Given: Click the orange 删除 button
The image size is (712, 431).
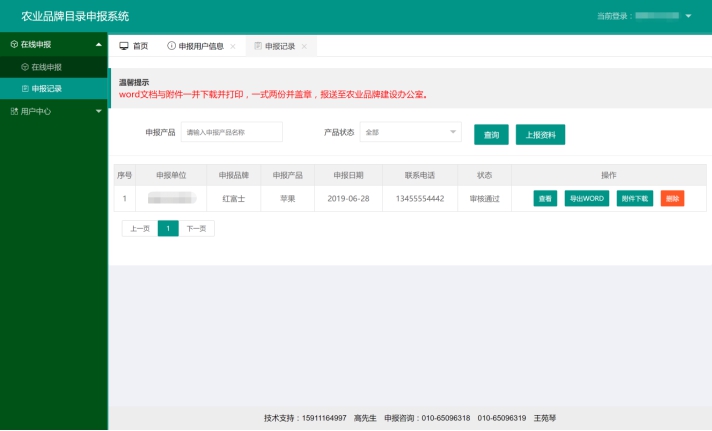Looking at the screenshot, I should pyautogui.click(x=672, y=198).
